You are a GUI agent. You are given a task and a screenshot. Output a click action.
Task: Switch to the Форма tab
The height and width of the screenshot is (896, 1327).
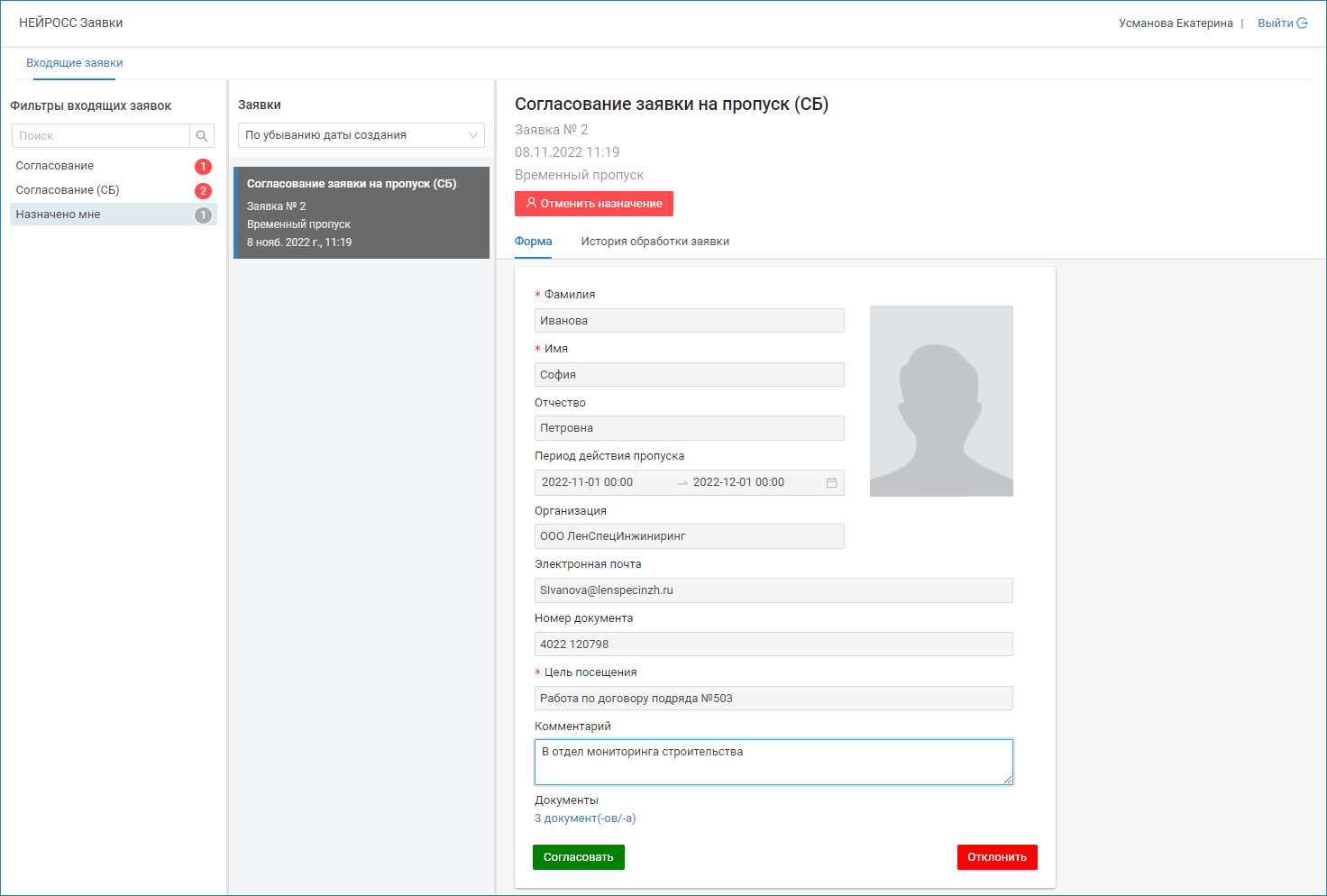(x=533, y=242)
